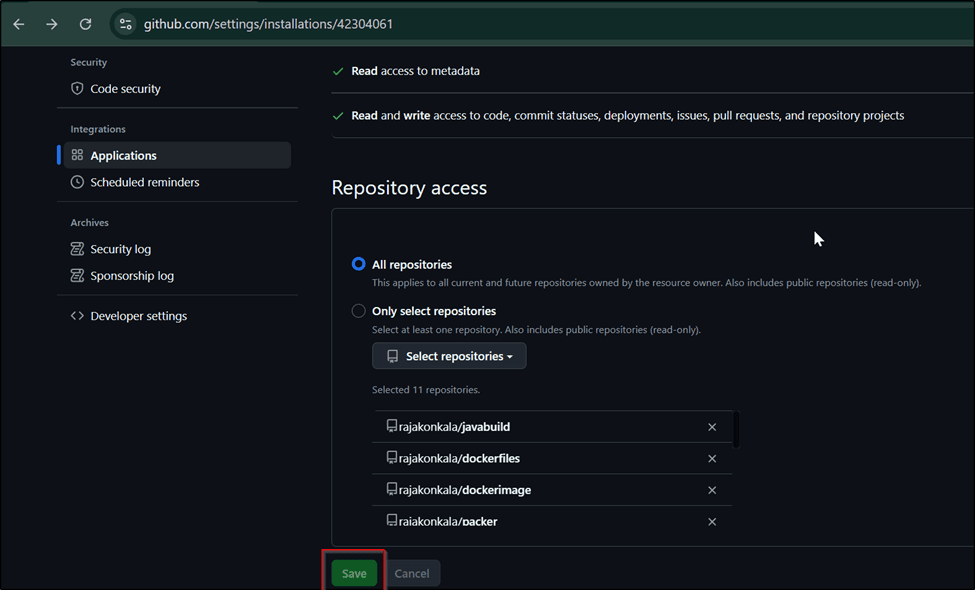This screenshot has height=590, width=975.
Task: Click the Cancel button
Action: (x=412, y=573)
